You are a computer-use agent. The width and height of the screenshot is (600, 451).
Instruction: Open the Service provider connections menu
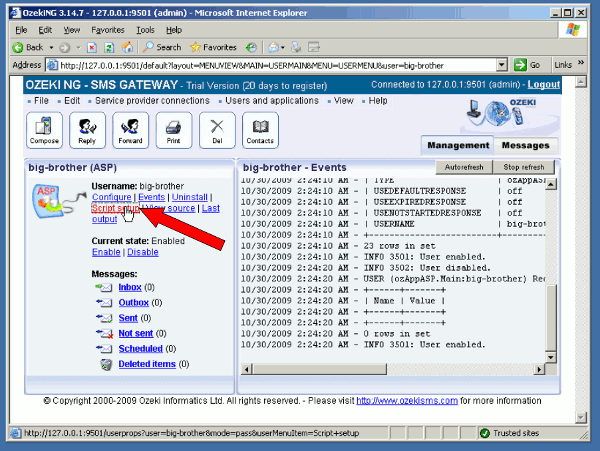click(152, 101)
